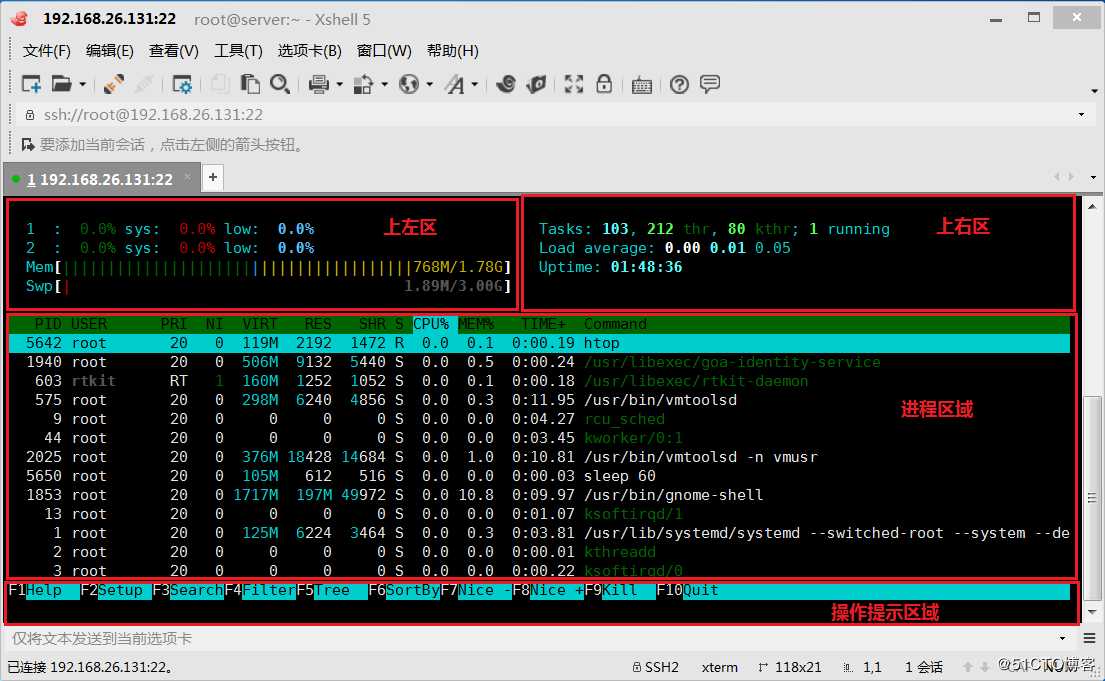The height and width of the screenshot is (681, 1105).
Task: Click the color scheme icon
Action: pos(363,85)
